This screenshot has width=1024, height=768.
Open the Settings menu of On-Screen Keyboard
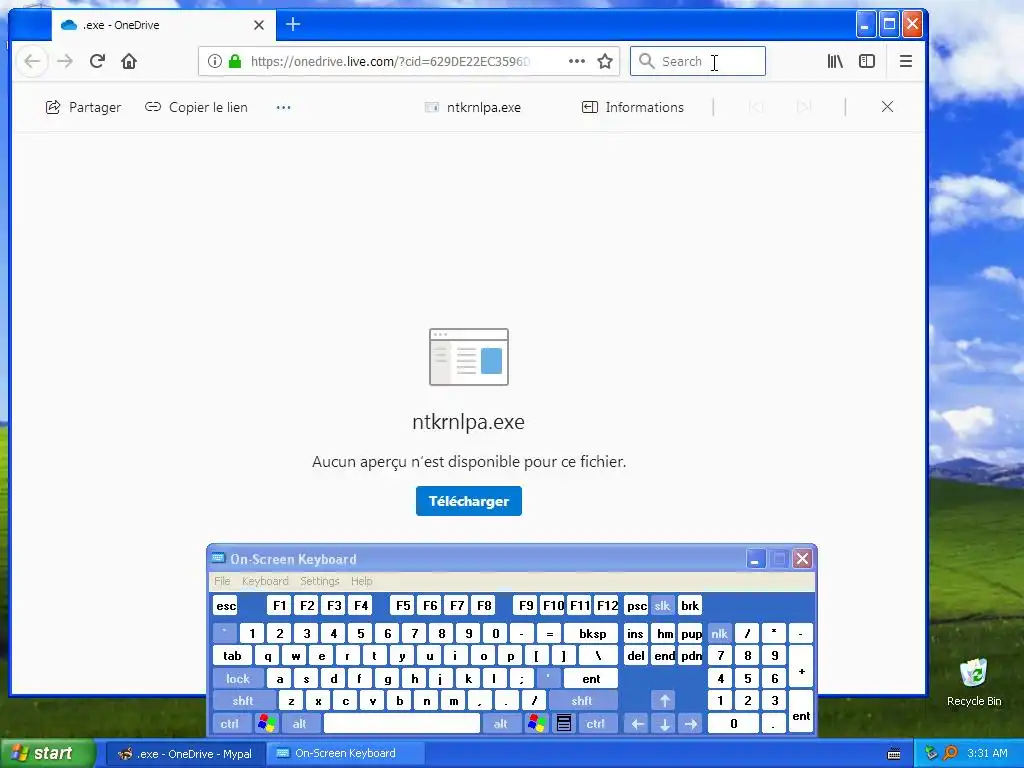(319, 581)
